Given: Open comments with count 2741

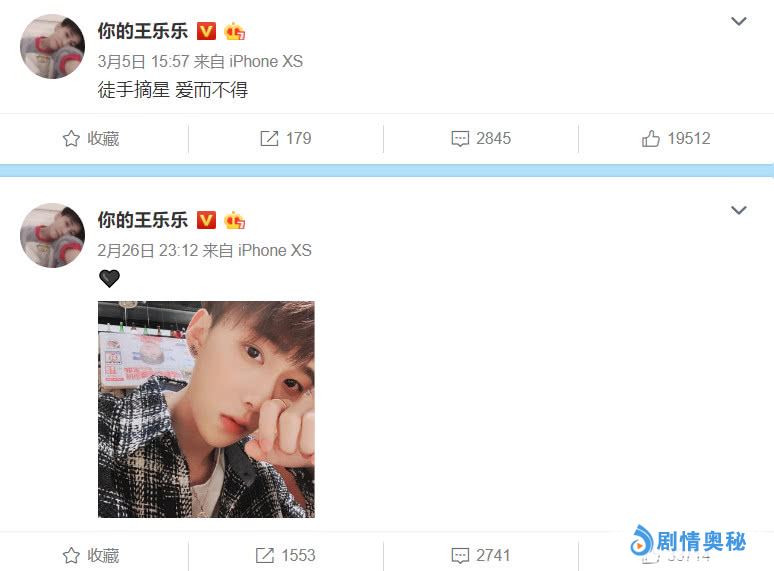Looking at the screenshot, I should click(x=481, y=556).
